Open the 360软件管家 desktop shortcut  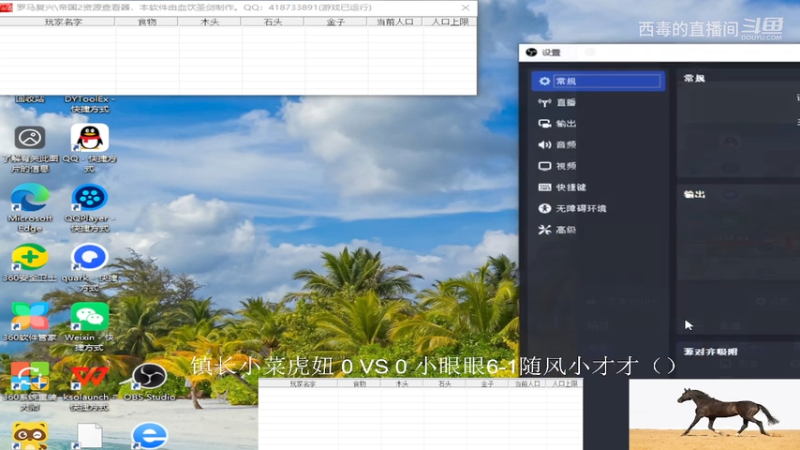(30, 321)
